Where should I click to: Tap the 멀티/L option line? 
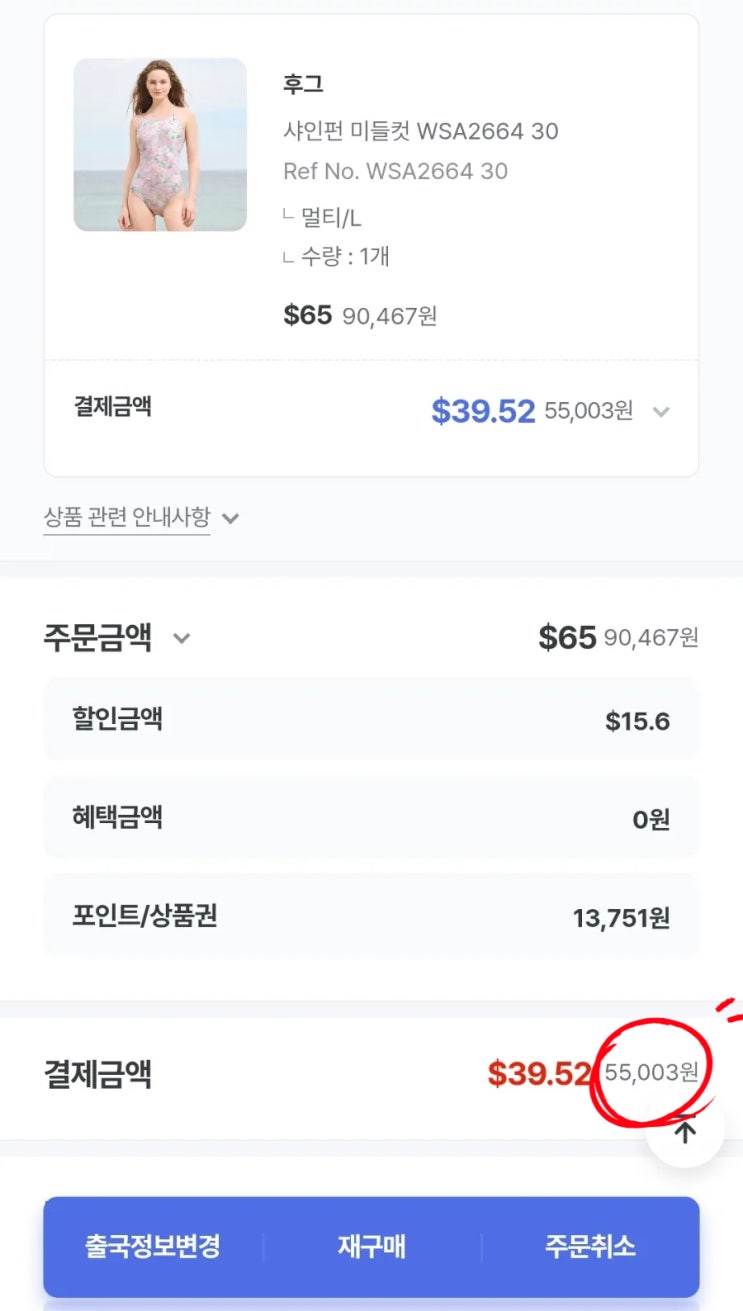[330, 217]
